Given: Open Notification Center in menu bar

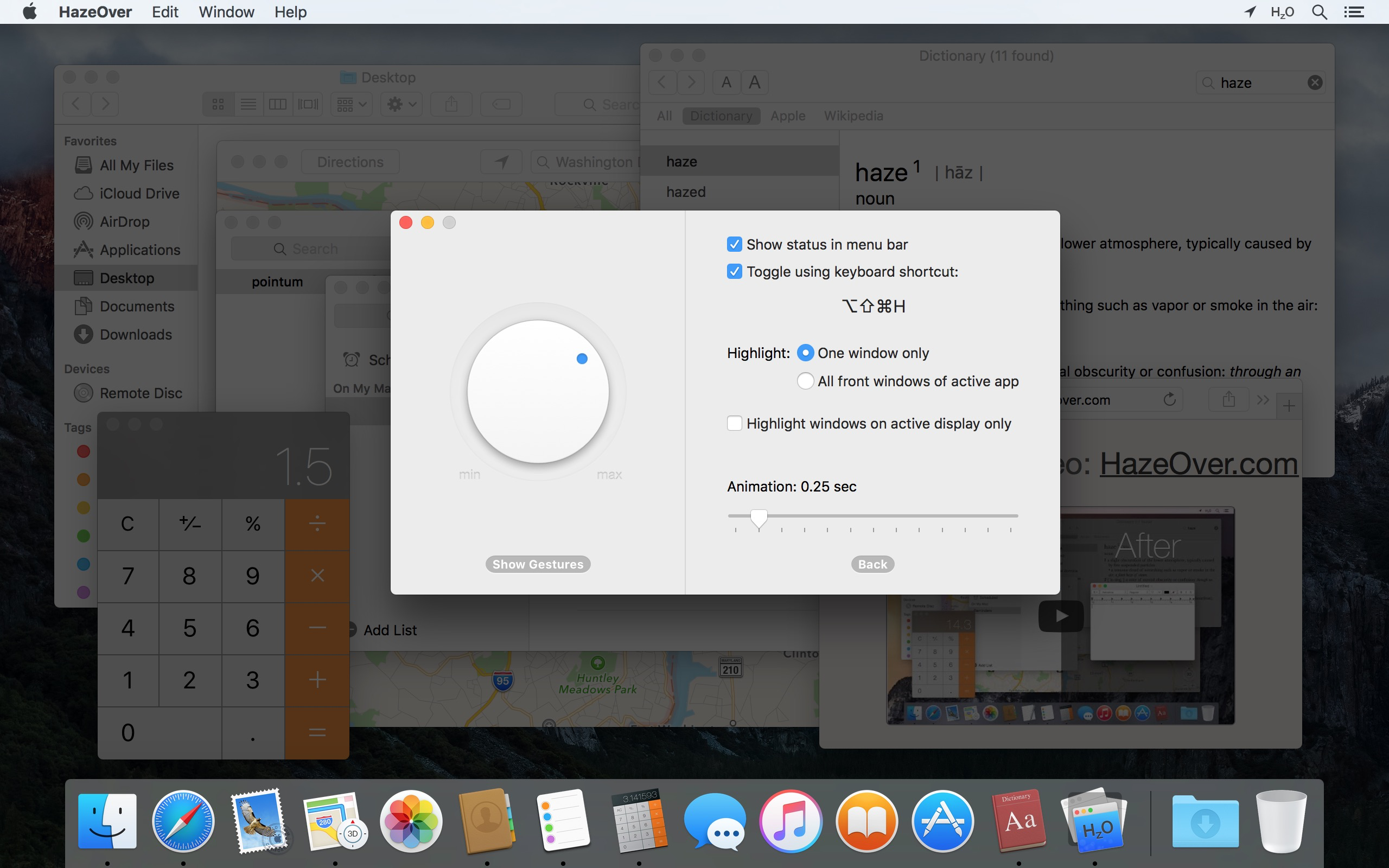Looking at the screenshot, I should tap(1354, 12).
